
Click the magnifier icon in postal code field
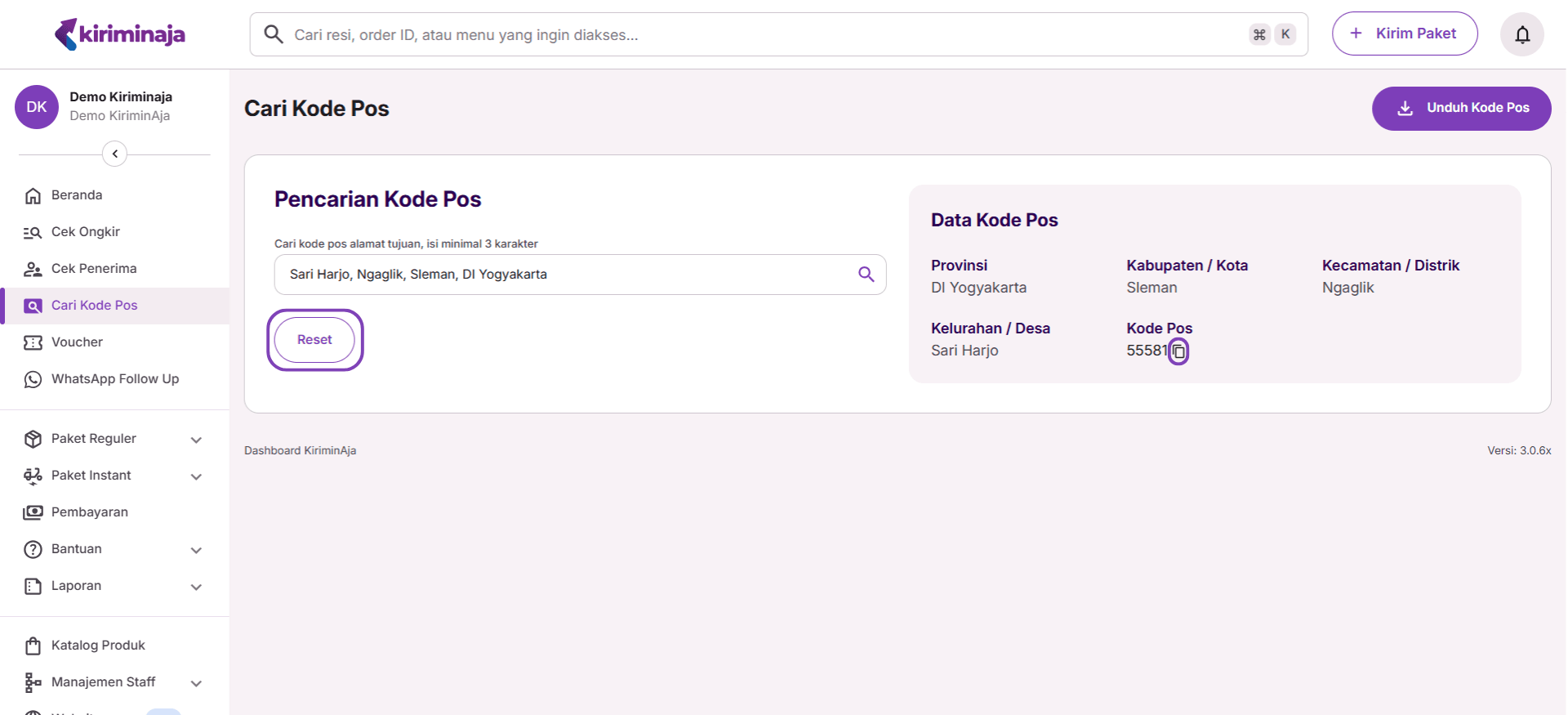[866, 275]
